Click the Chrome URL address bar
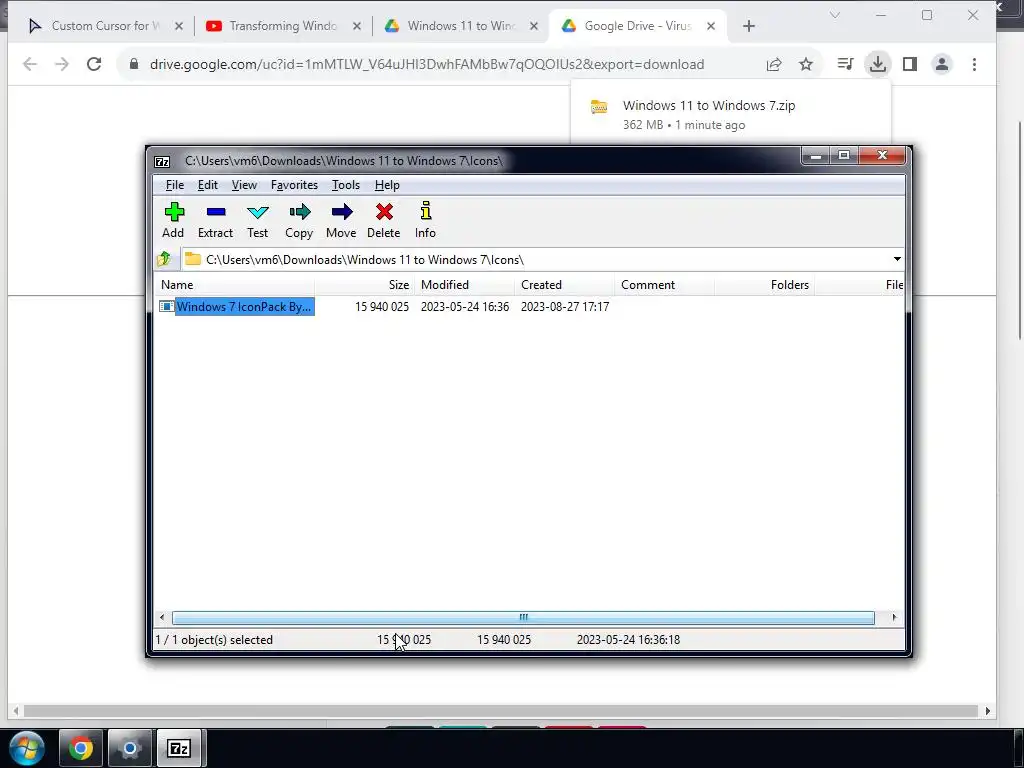The image size is (1024, 768). tap(426, 64)
